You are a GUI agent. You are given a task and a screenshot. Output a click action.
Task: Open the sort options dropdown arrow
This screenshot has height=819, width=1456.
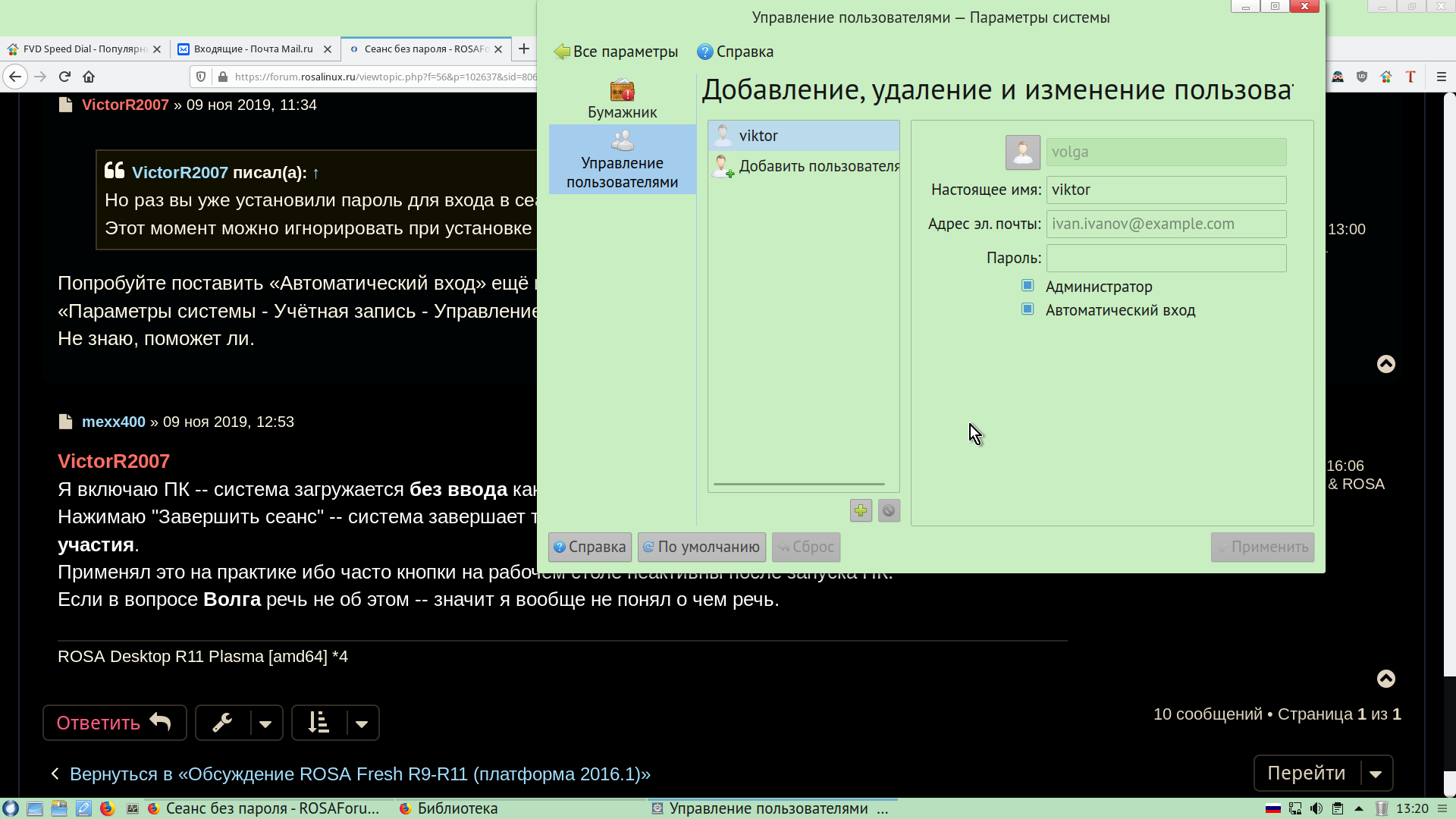[x=362, y=723]
